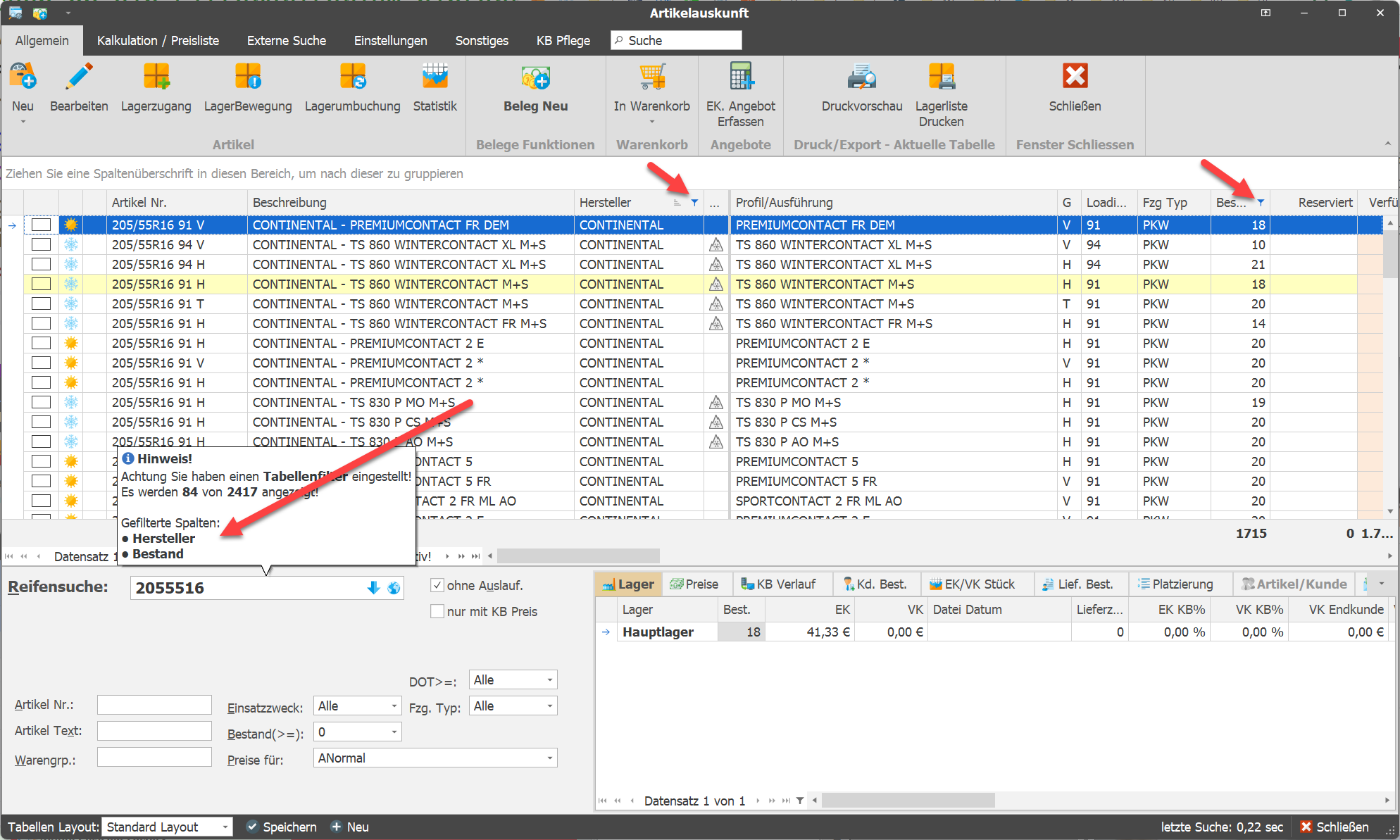Open Sonstiges ribbon tab
This screenshot has width=1400, height=840.
pyautogui.click(x=482, y=41)
